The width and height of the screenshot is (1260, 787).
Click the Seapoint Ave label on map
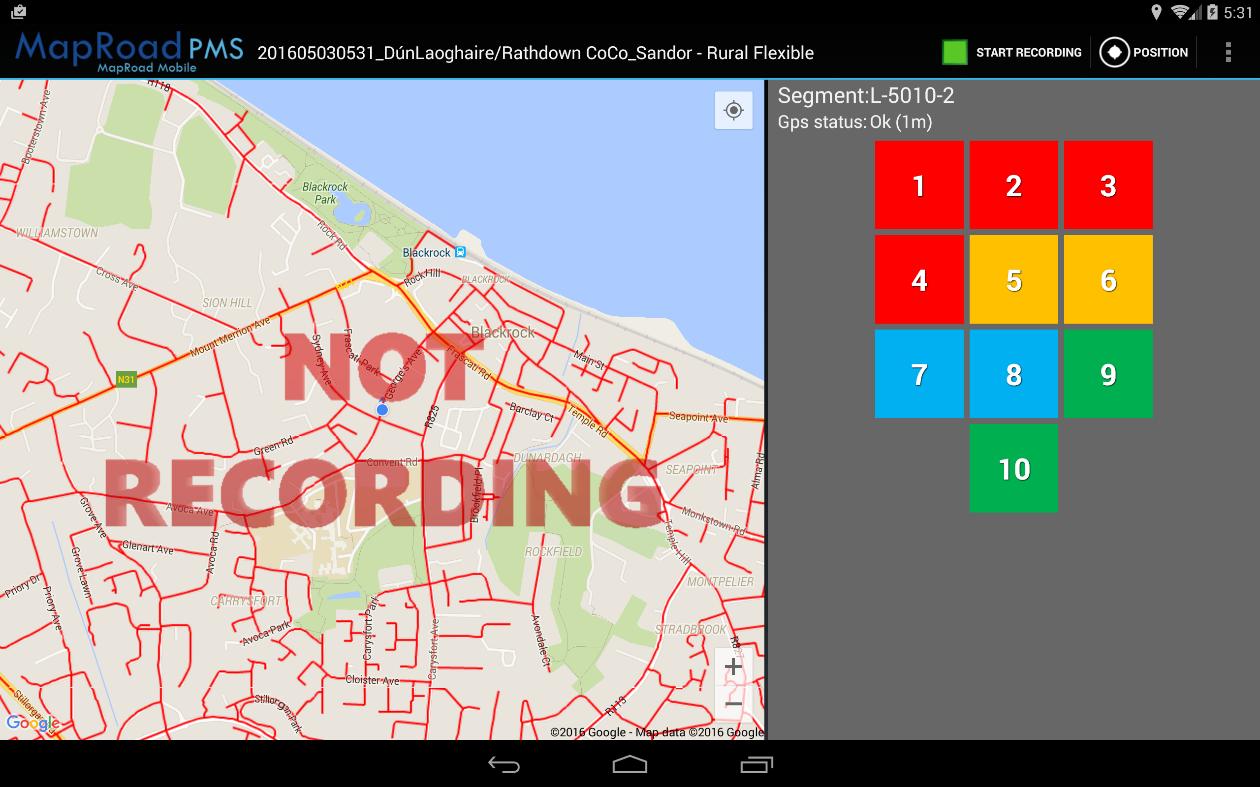[x=698, y=417]
